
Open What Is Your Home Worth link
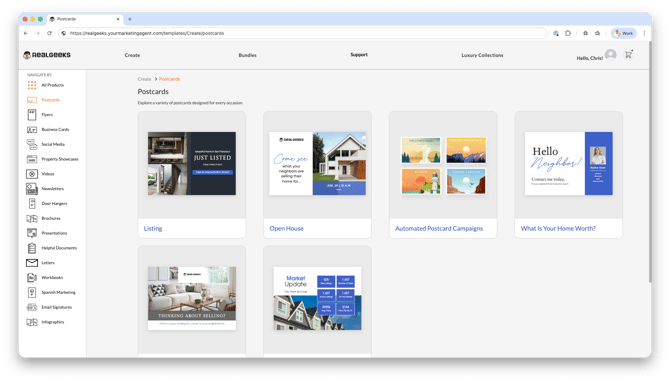(x=558, y=229)
